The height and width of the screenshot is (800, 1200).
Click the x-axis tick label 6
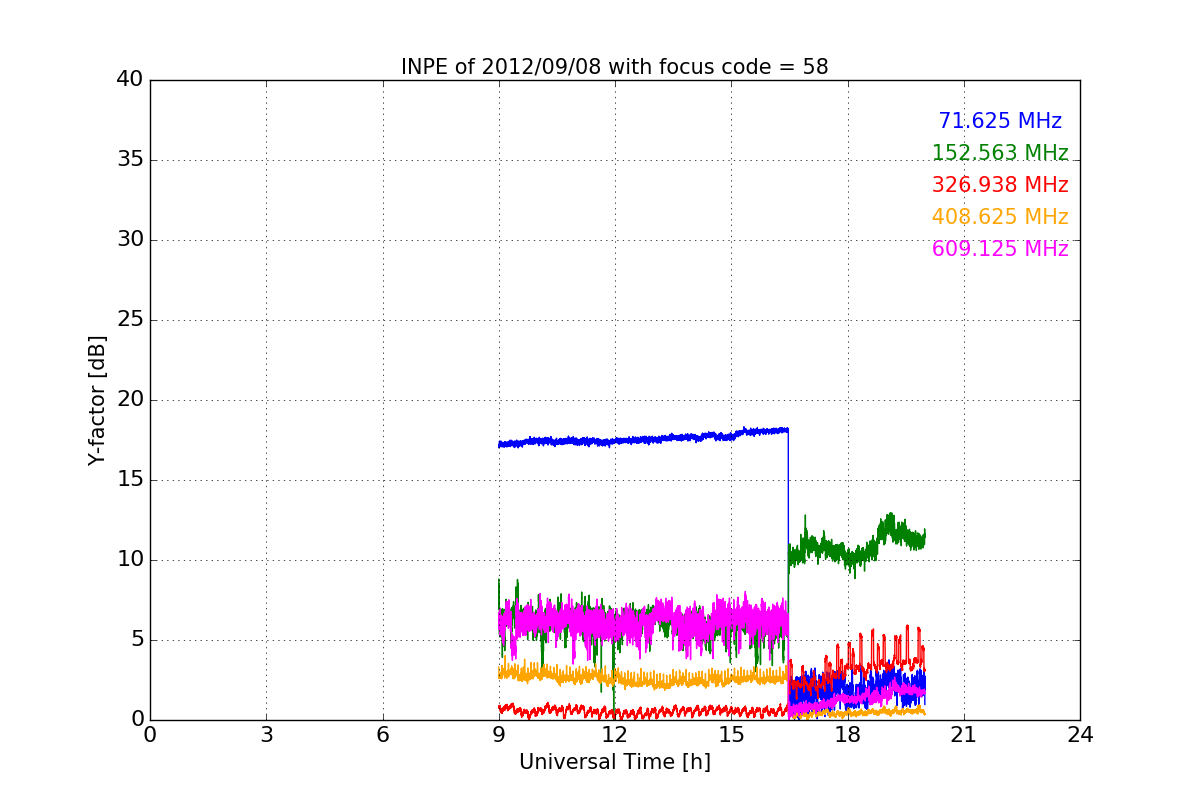pyautogui.click(x=383, y=735)
